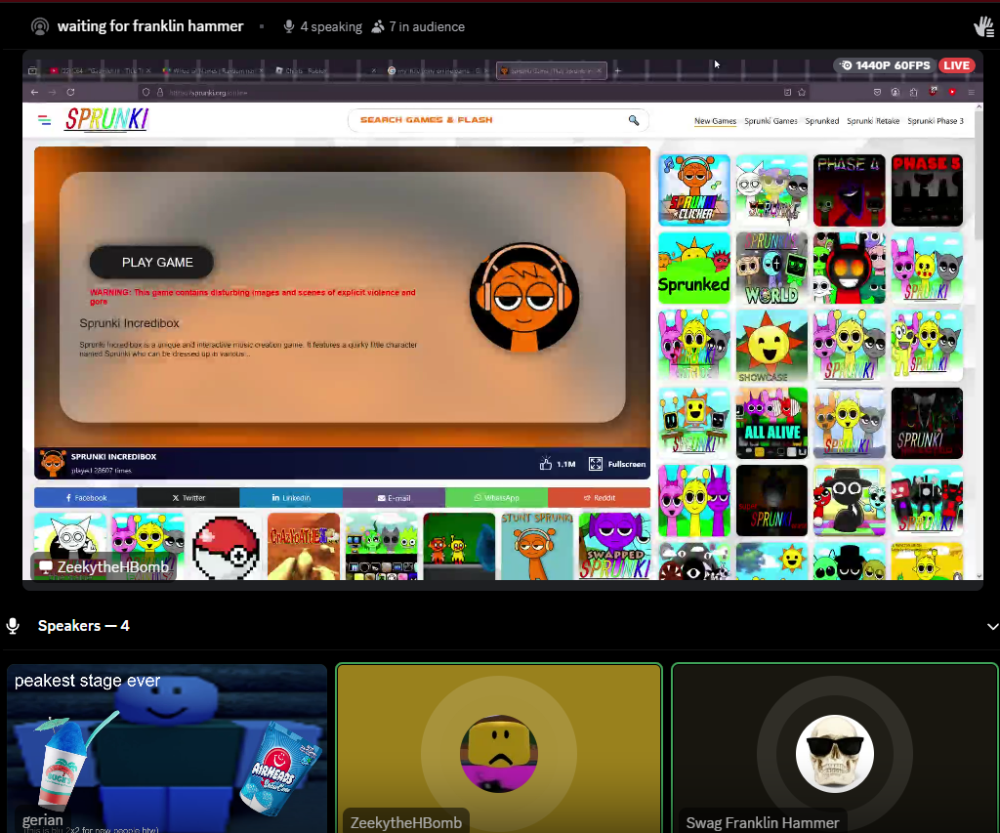1000x833 pixels.
Task: Open the Stunt Sprunki game thumbnail
Action: pyautogui.click(x=537, y=547)
